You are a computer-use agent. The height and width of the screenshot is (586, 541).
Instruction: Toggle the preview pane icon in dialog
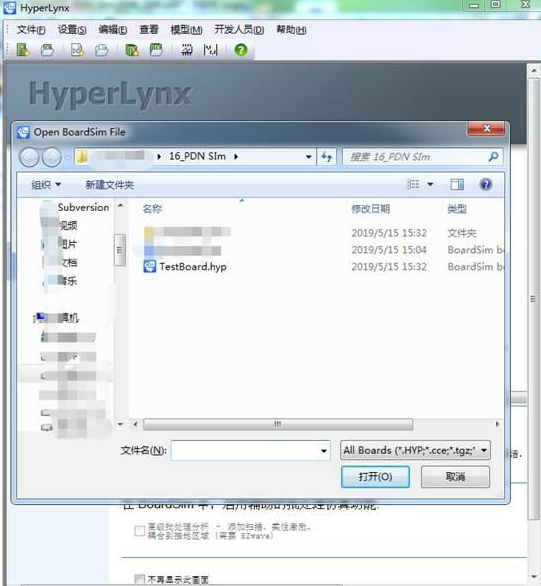[x=457, y=184]
